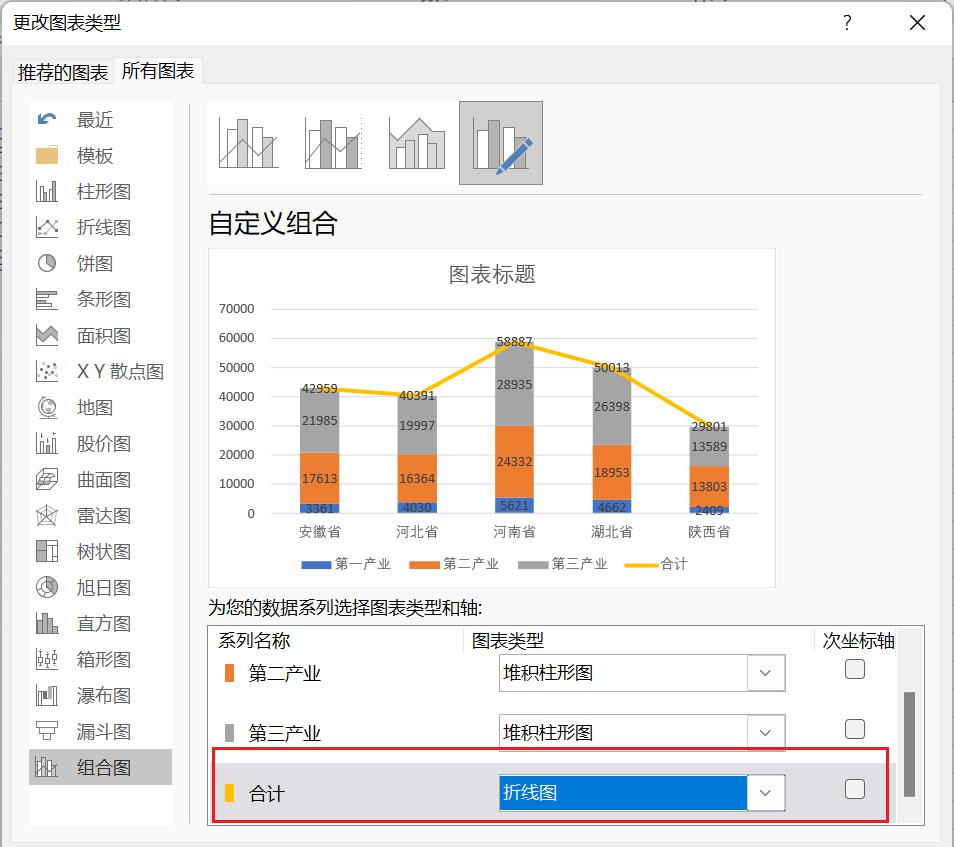Click the yellow swatch beside 合计
The height and width of the screenshot is (847, 954).
point(229,793)
